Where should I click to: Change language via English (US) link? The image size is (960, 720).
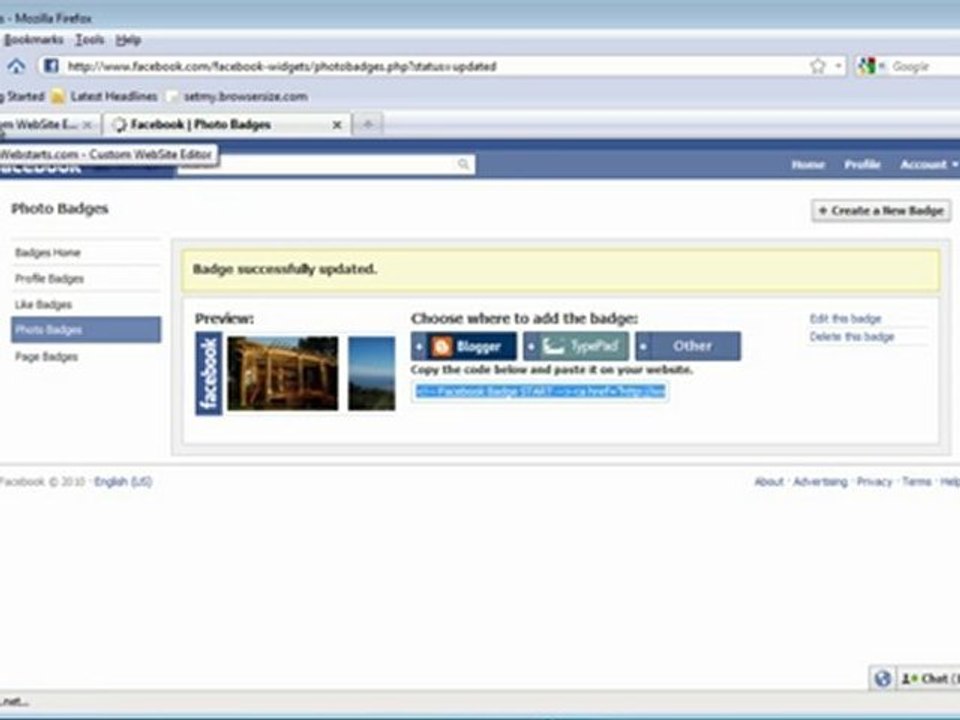[x=123, y=482]
